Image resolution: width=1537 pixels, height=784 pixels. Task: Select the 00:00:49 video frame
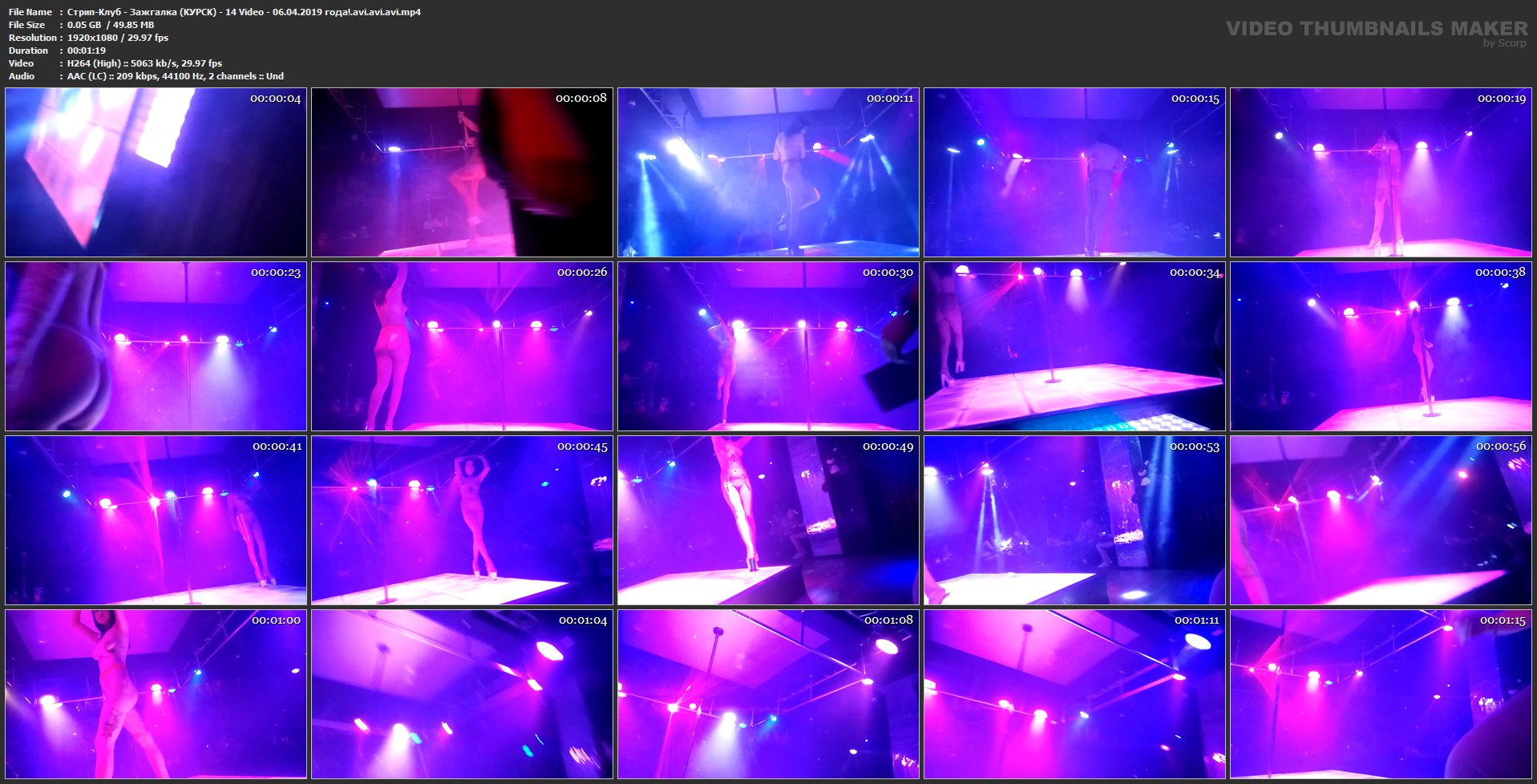click(x=769, y=520)
